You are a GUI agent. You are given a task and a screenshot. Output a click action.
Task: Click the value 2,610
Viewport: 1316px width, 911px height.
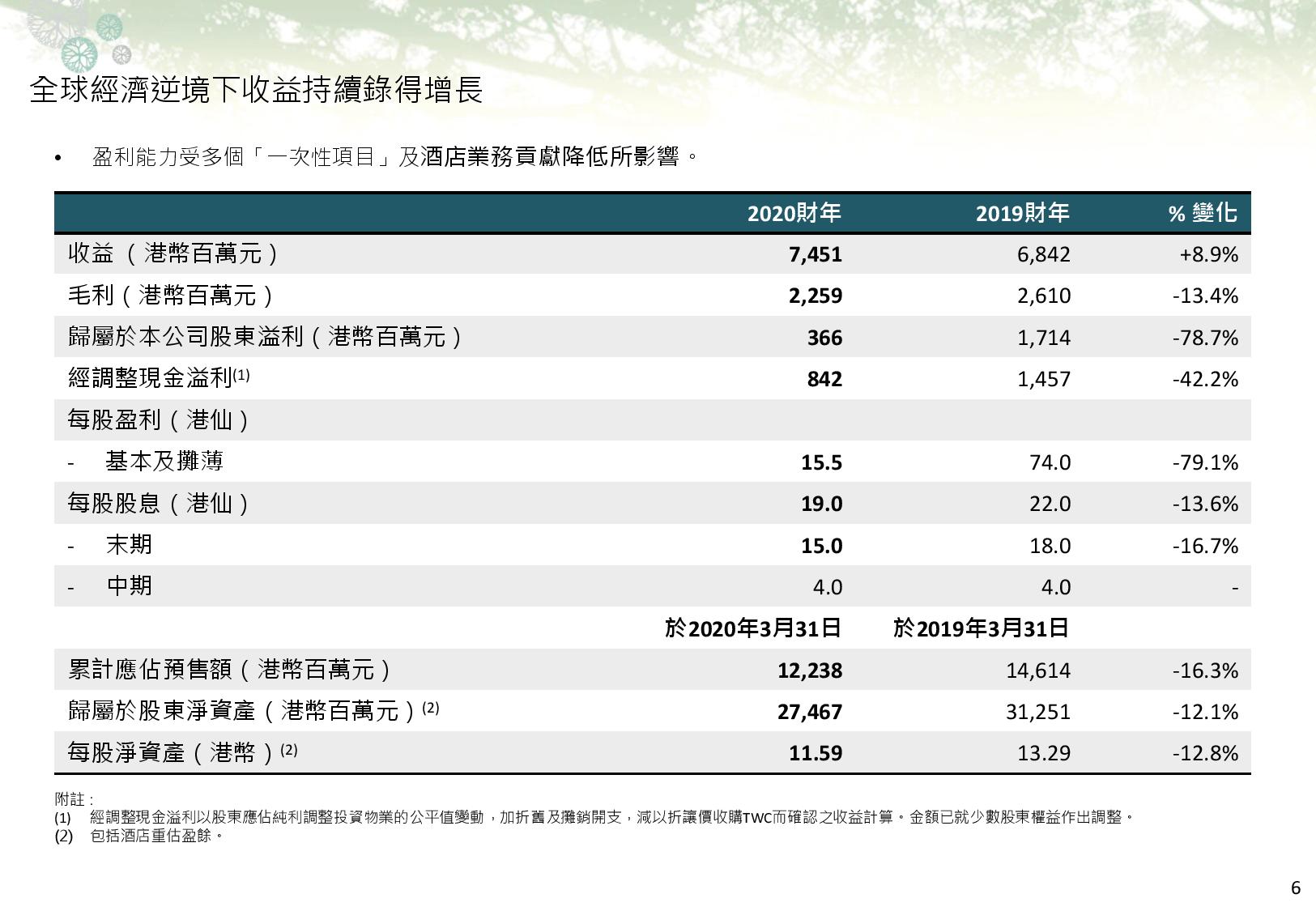1044,296
